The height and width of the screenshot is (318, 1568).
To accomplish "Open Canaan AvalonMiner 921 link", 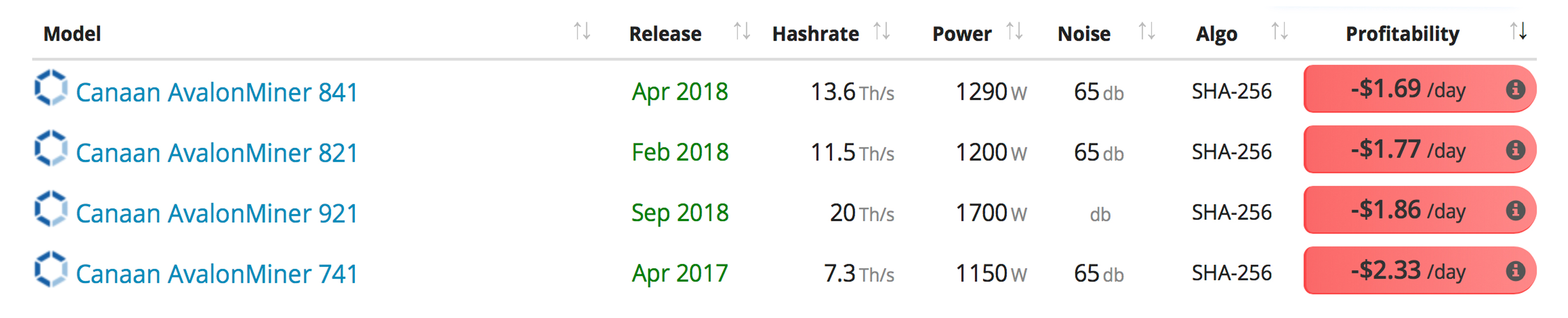I will coord(217,213).
